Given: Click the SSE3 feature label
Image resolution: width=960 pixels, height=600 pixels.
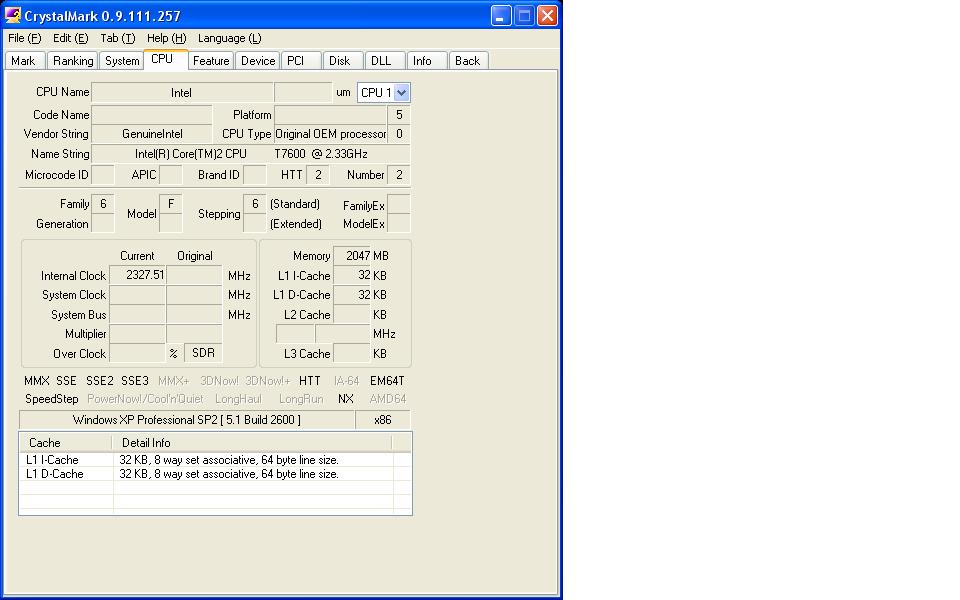Looking at the screenshot, I should 135,381.
